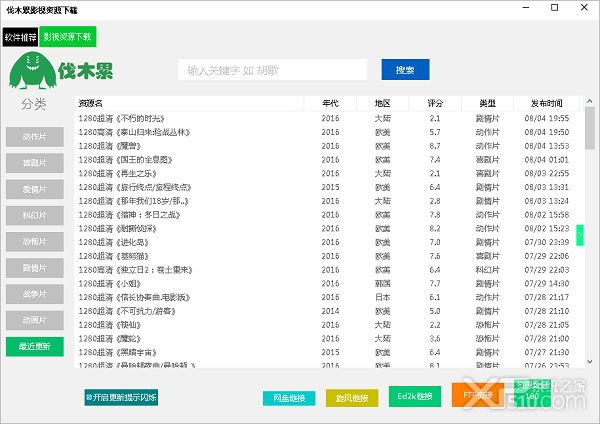Show the 最近更新 recent updates list
The width and height of the screenshot is (600, 424).
(35, 346)
